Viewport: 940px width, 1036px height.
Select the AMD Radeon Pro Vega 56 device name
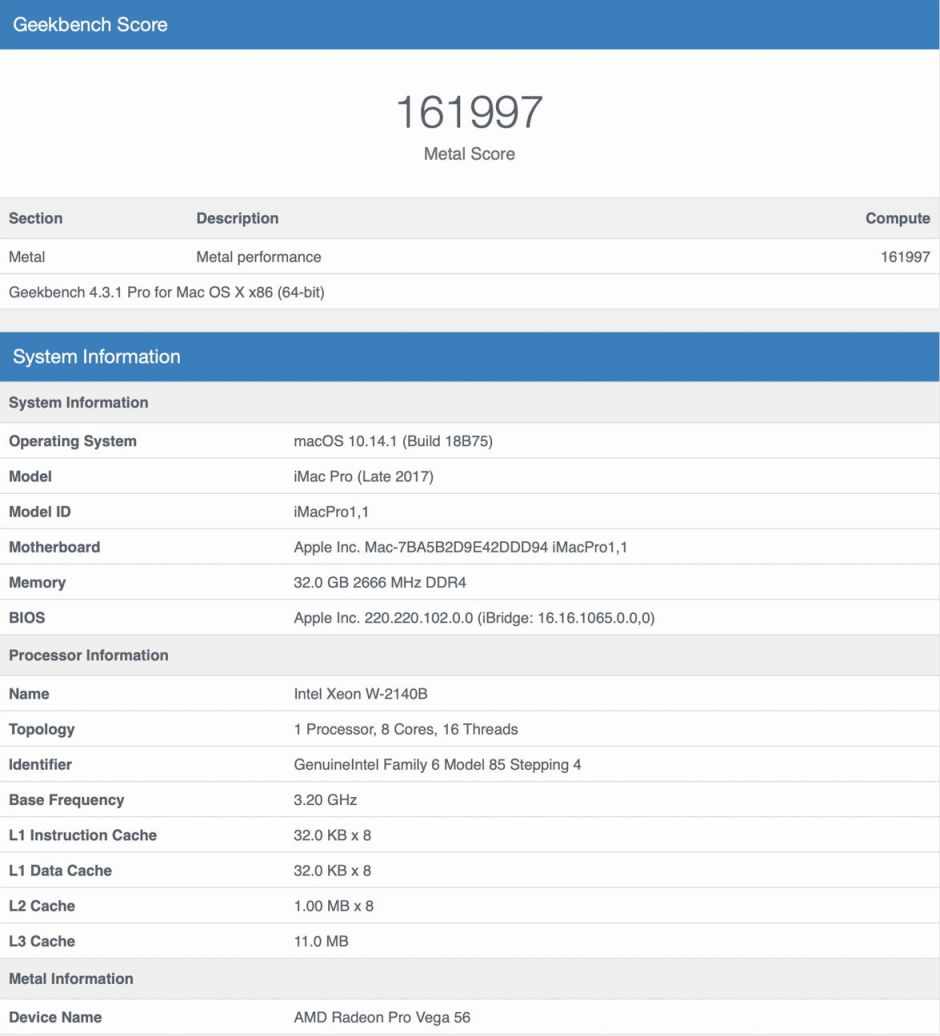coord(381,1017)
